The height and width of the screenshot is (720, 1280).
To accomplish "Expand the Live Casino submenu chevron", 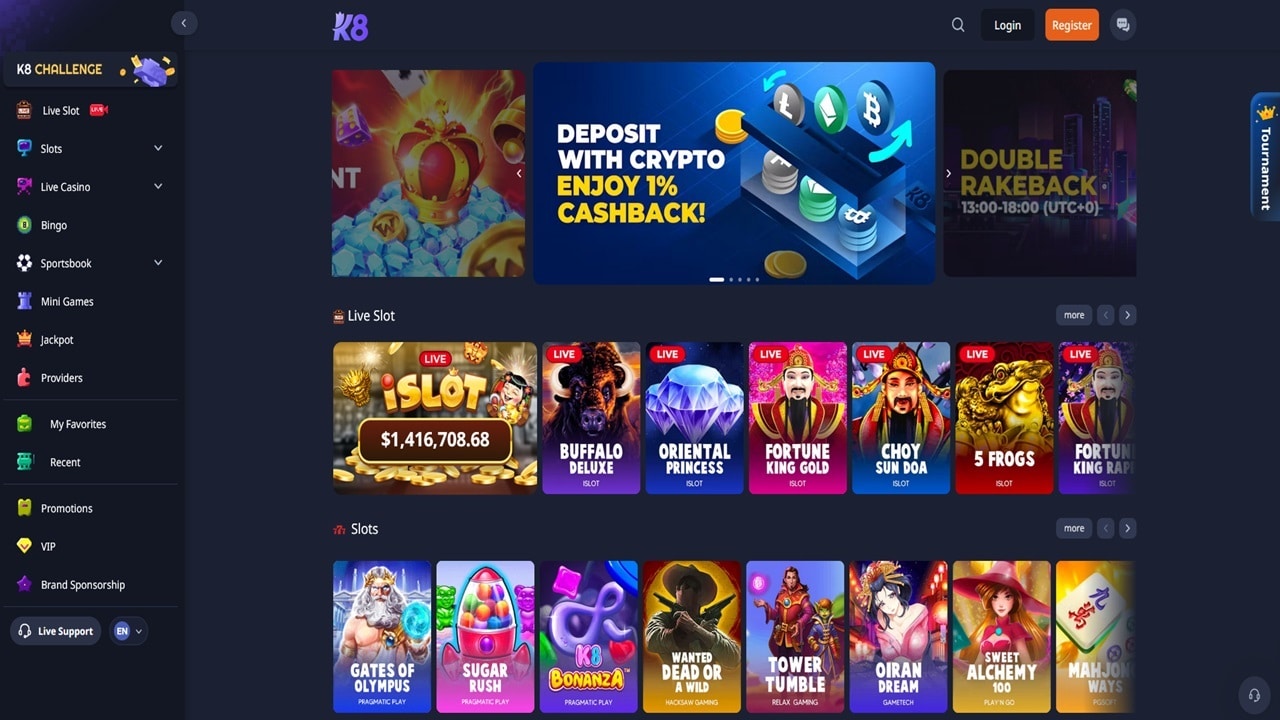I will coord(158,186).
